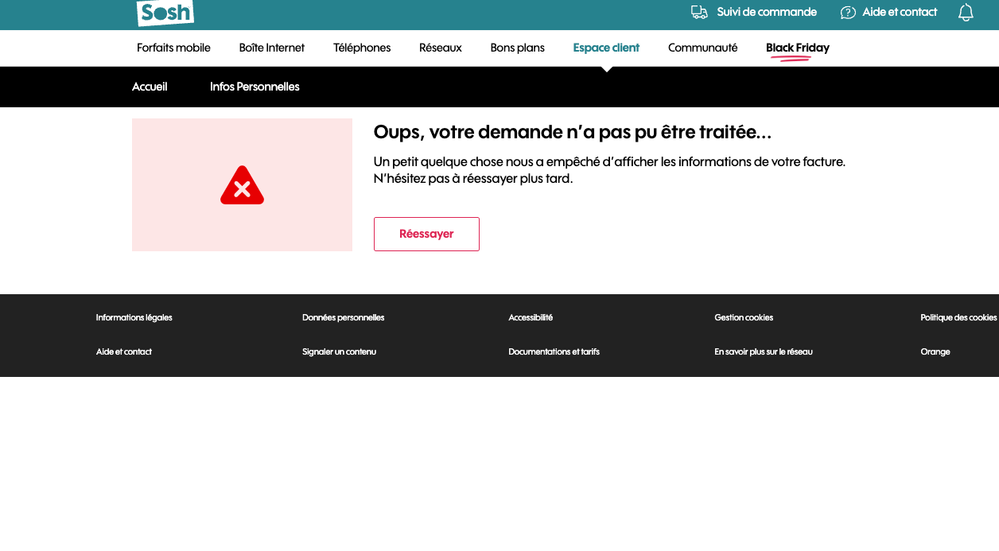This screenshot has height=551, width=999.
Task: Visit the Communauté page
Action: [x=702, y=48]
